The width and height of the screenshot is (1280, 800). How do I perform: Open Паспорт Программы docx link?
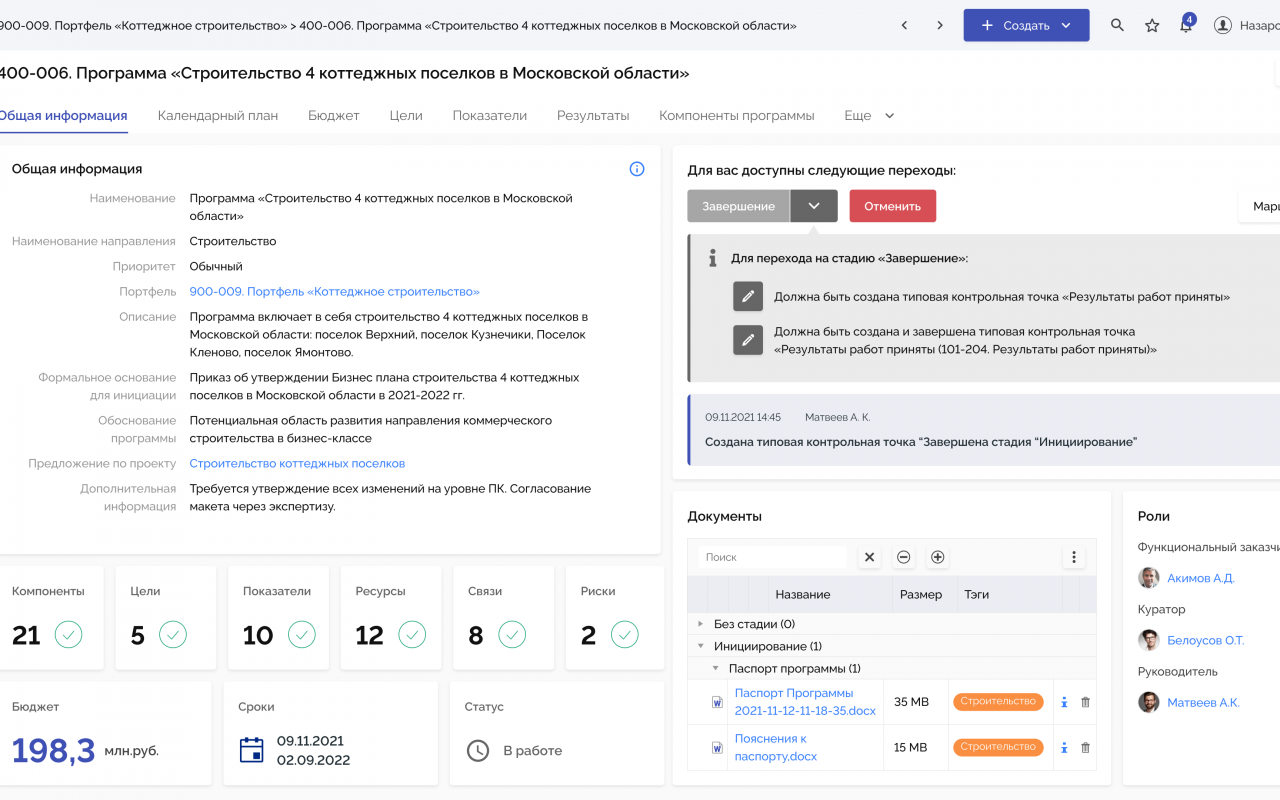[805, 702]
